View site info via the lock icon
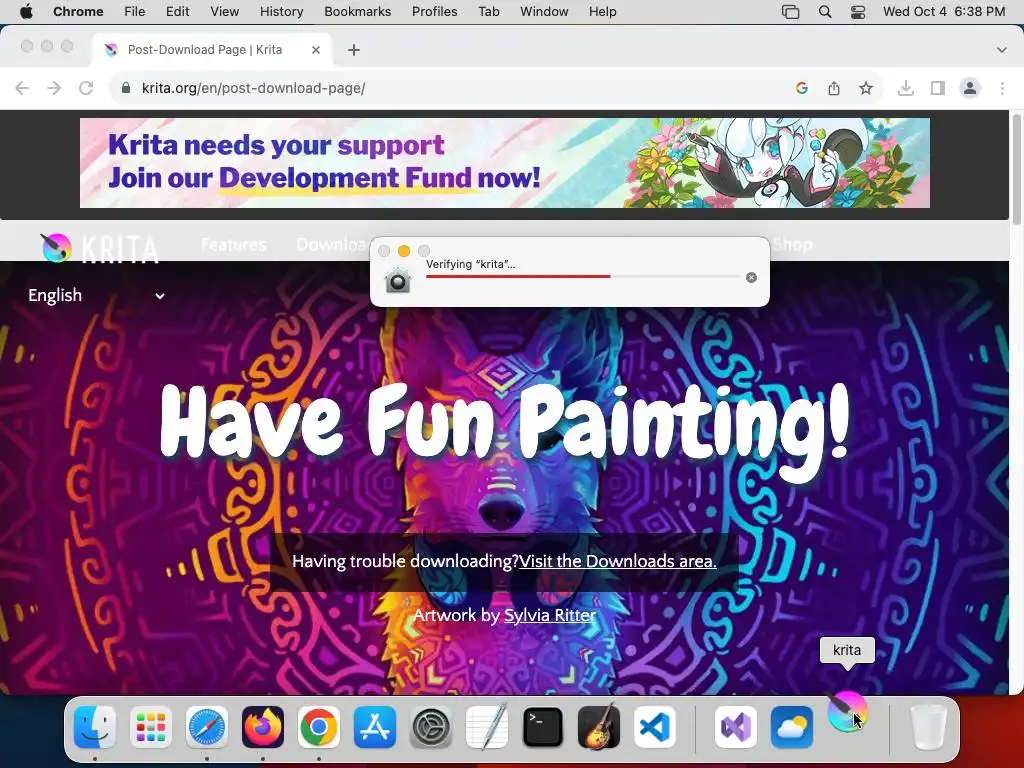 [x=126, y=88]
